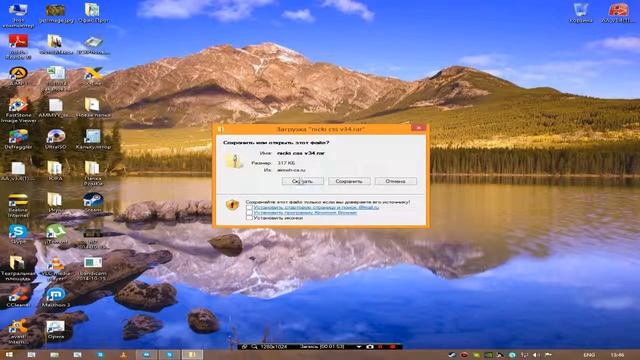The width and height of the screenshot is (640, 360).
Task: Launch the VLC media player shortcut
Action: click(56, 269)
